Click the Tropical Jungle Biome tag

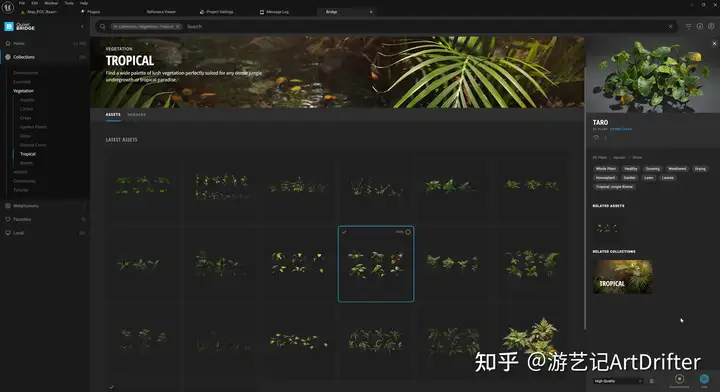(x=614, y=187)
